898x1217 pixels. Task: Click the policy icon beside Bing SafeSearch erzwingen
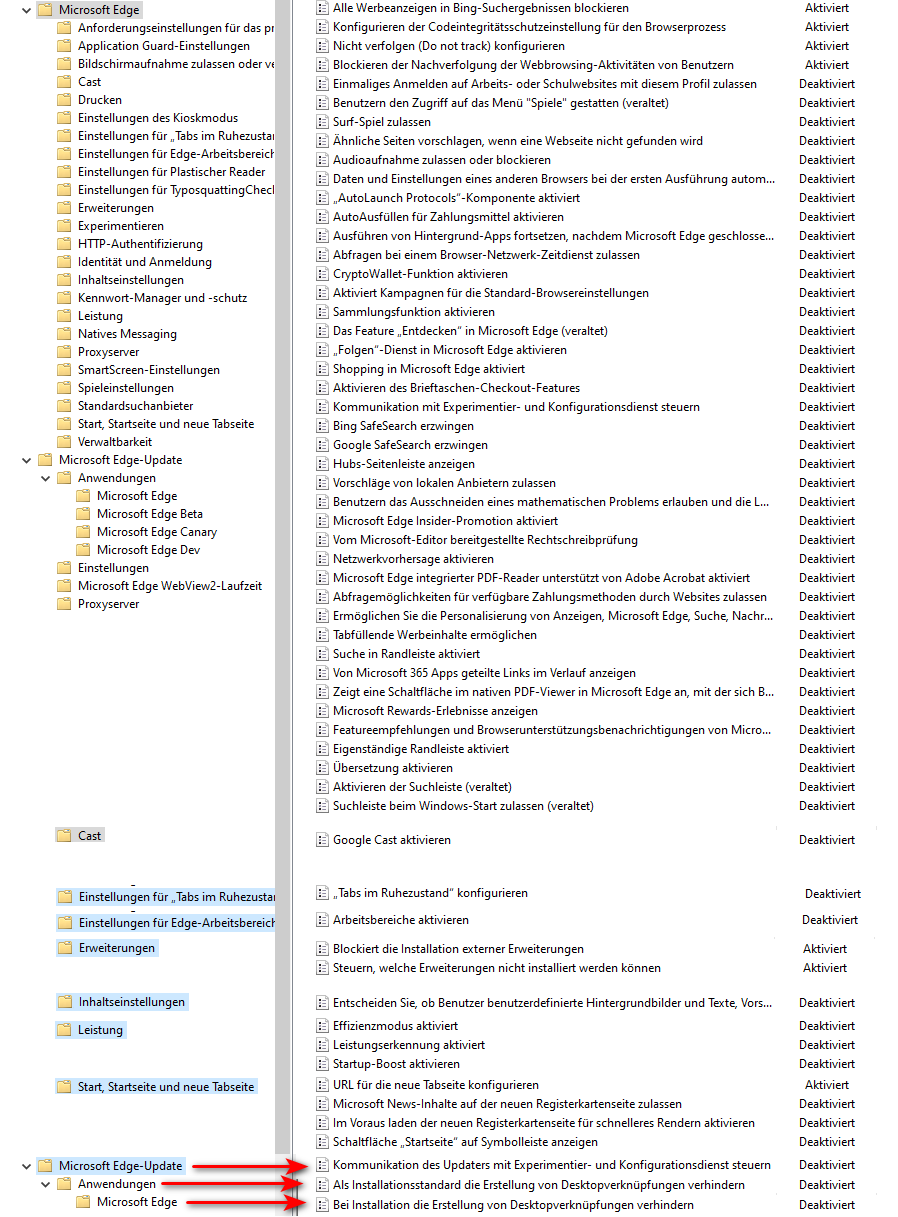tap(322, 426)
